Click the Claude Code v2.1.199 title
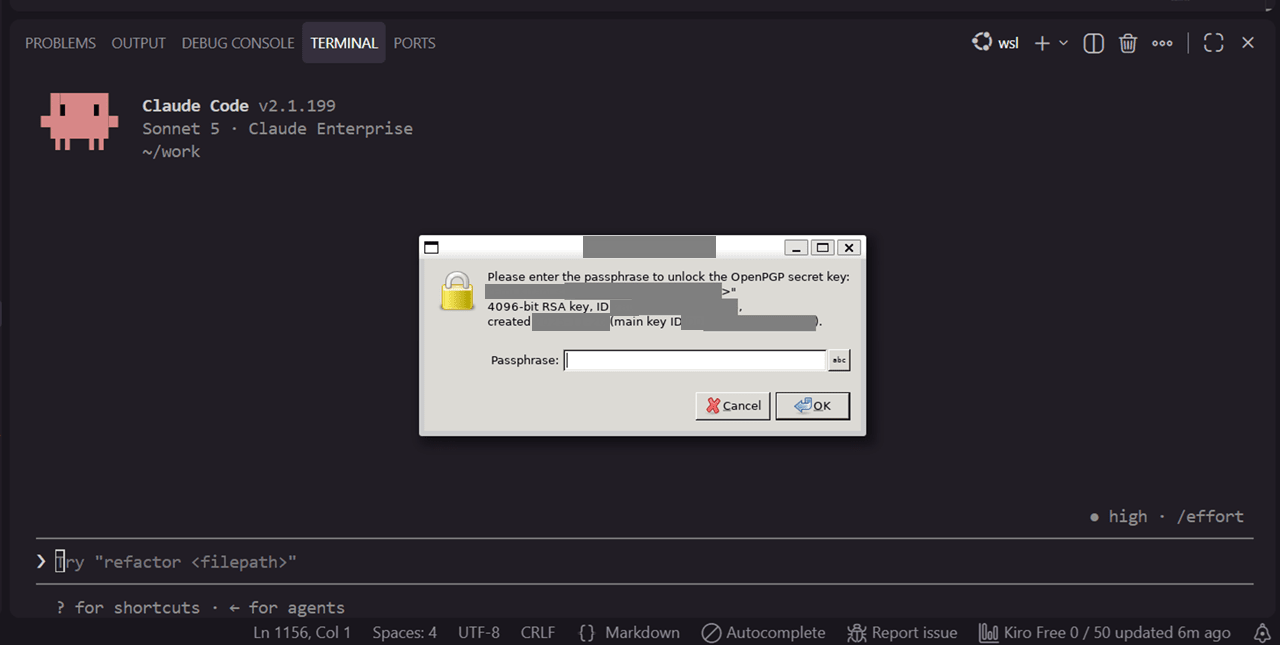This screenshot has height=645, width=1280. 239,106
